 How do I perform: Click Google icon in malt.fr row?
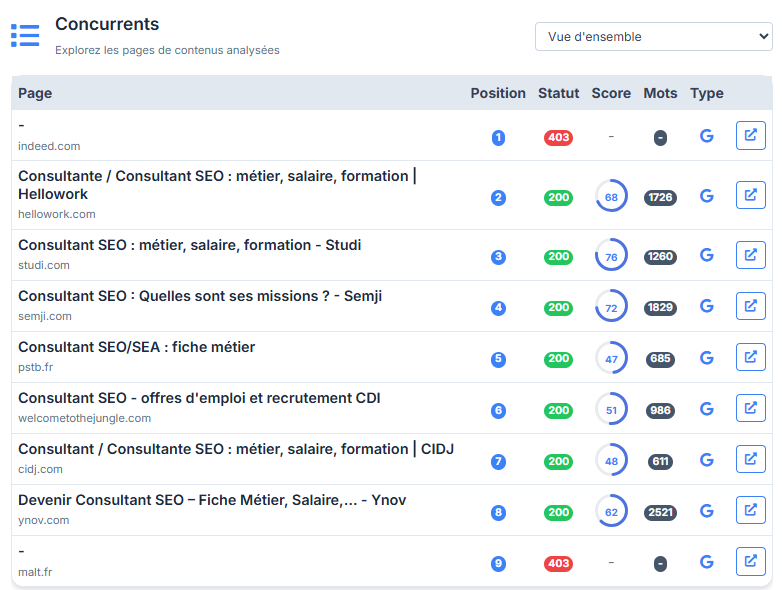pyautogui.click(x=707, y=562)
